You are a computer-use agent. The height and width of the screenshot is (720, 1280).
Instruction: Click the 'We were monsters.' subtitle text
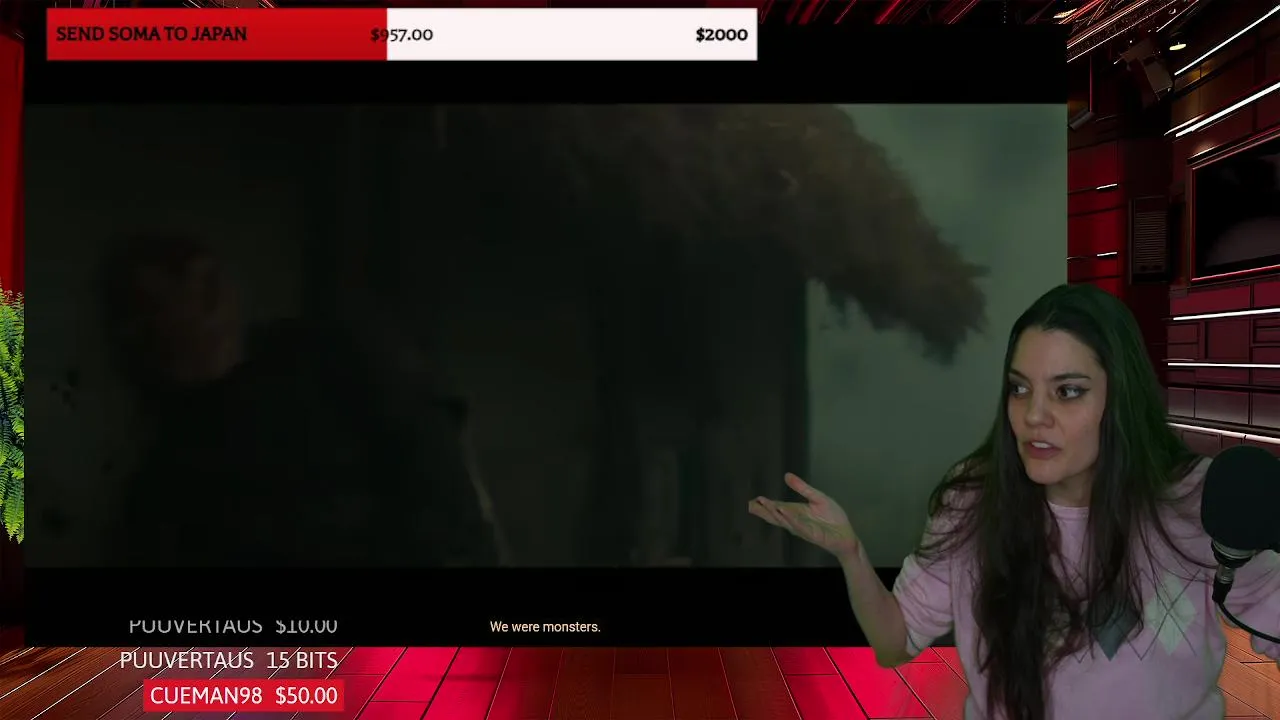[545, 627]
